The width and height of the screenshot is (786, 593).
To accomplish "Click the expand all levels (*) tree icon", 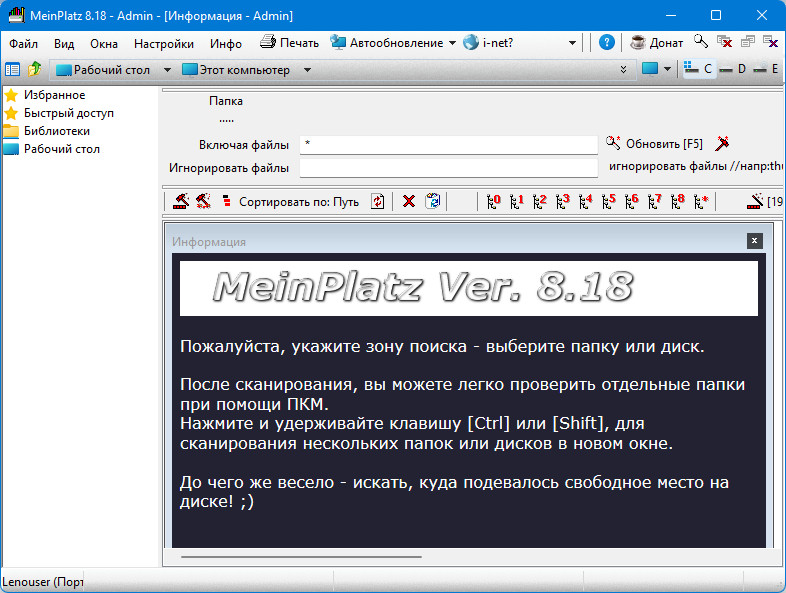I will click(x=701, y=201).
